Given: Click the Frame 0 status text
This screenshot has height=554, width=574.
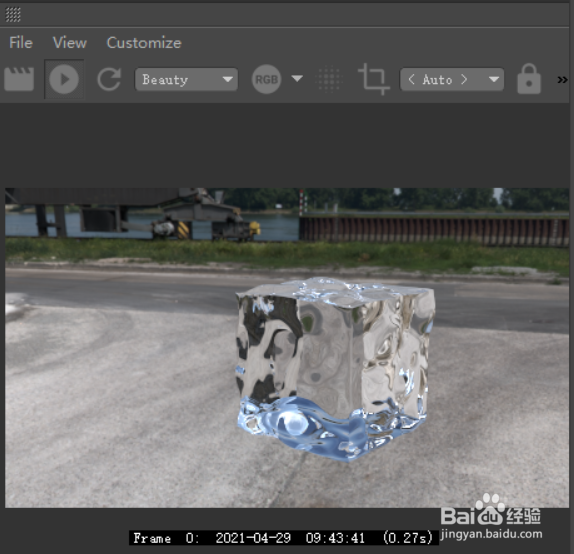Looking at the screenshot, I should point(284,538).
